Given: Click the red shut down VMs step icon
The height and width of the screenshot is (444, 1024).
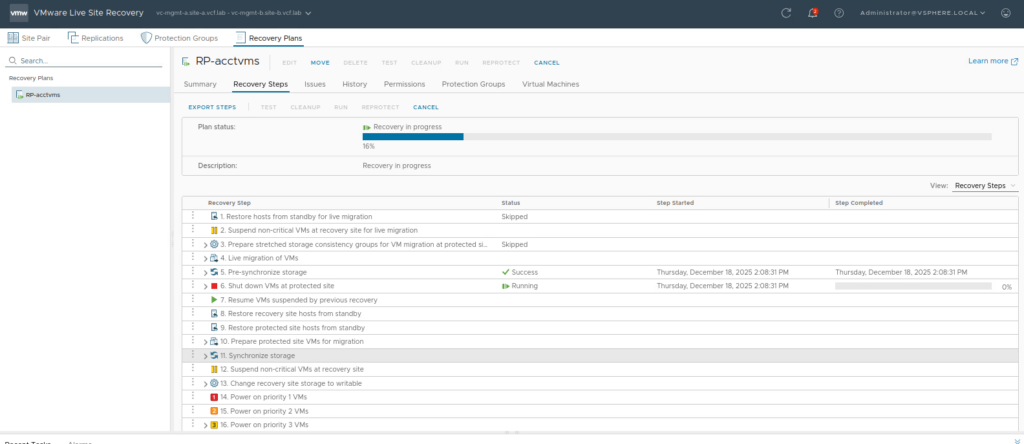Looking at the screenshot, I should [214, 286].
